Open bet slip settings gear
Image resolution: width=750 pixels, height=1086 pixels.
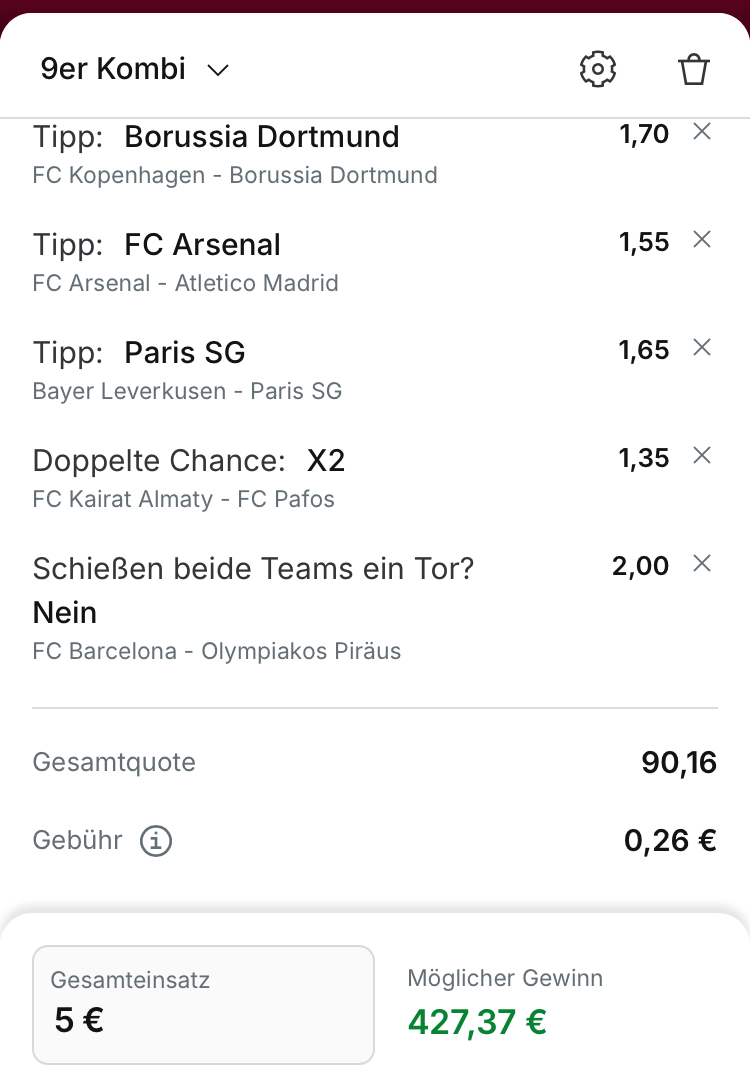(x=598, y=69)
